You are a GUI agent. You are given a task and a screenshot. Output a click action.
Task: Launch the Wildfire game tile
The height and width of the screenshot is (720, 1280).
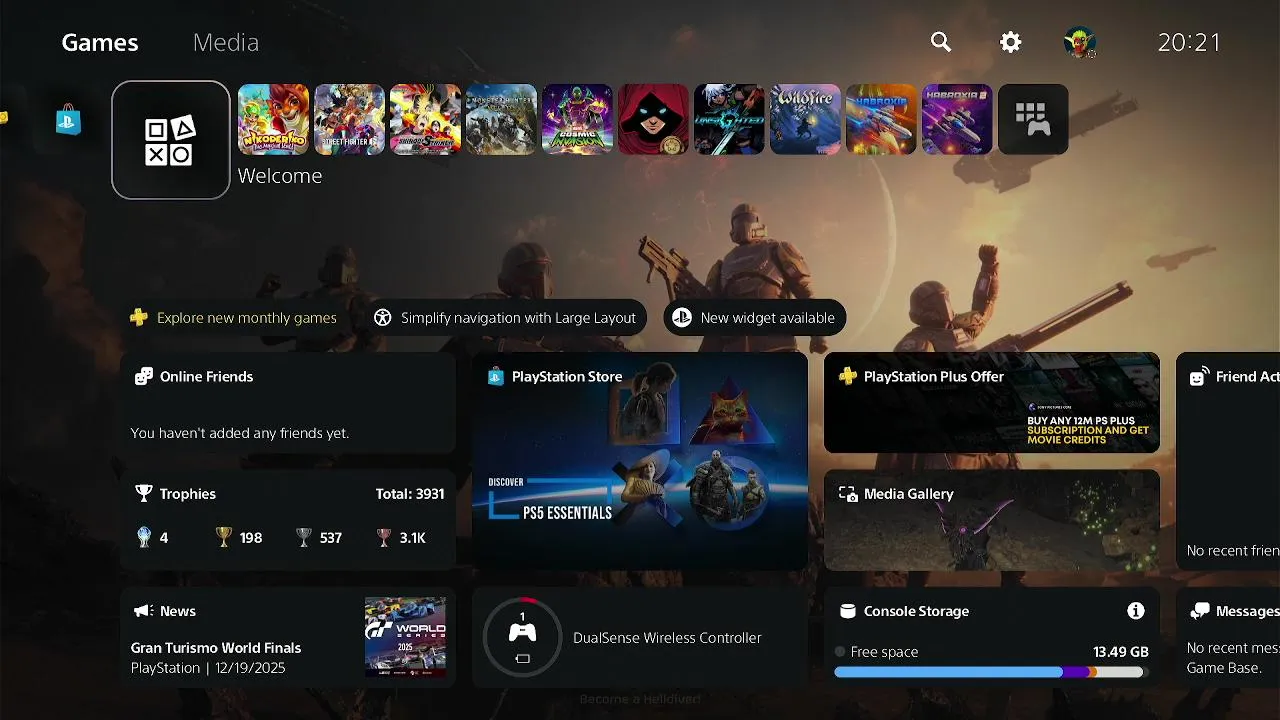806,120
